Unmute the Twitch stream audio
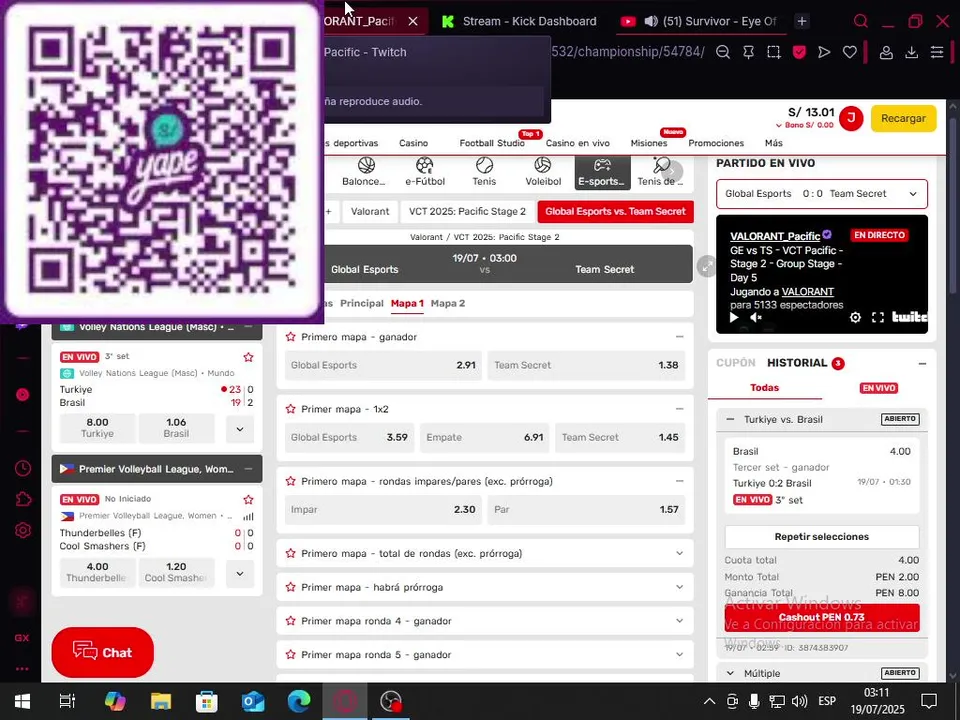Screen dimensions: 960x720 click(756, 317)
